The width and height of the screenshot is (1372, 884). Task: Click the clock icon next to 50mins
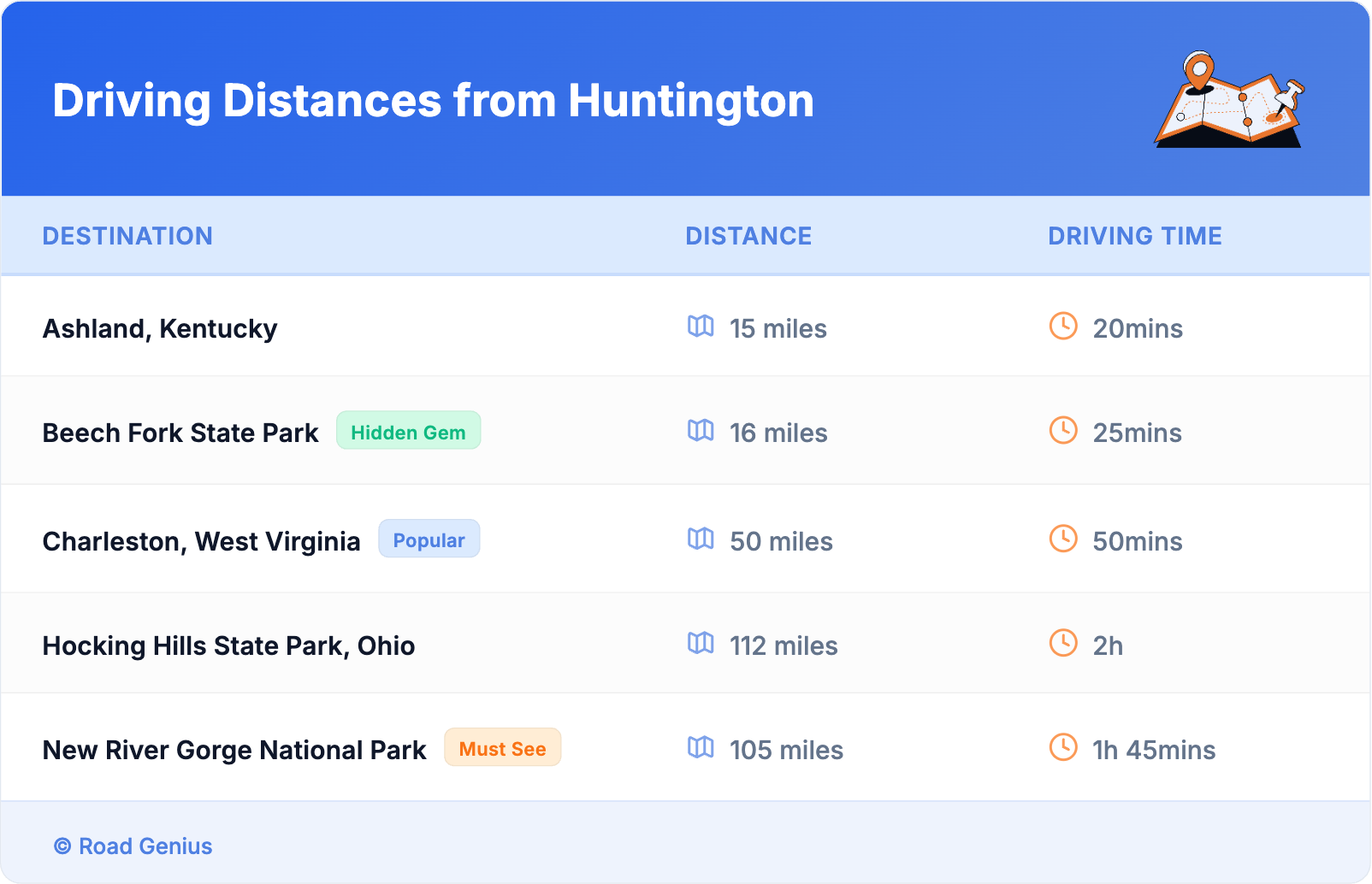click(1063, 539)
